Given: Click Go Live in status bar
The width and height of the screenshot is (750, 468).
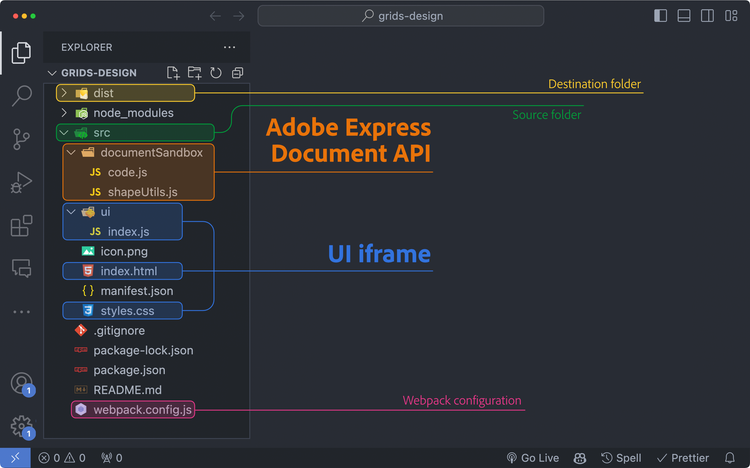Looking at the screenshot, I should coord(532,458).
